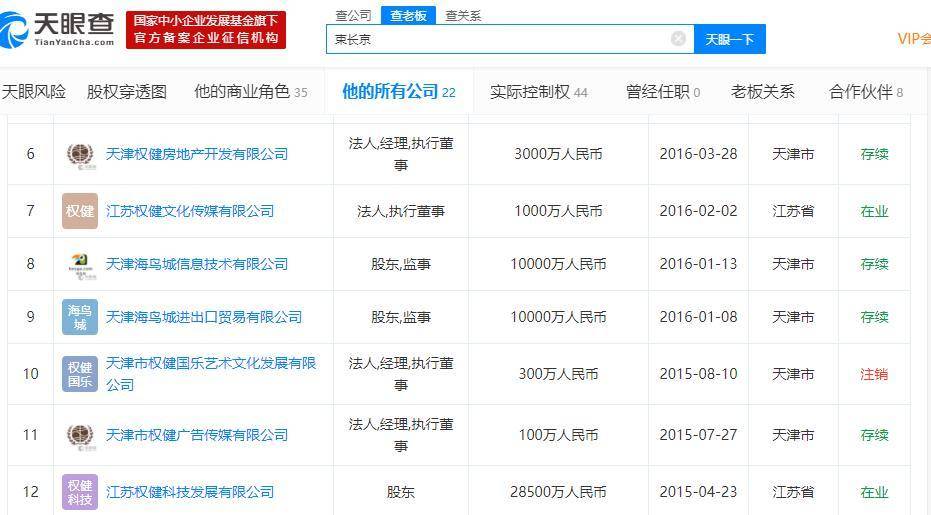
Task: Clear the search box with the X icon
Action: click(x=678, y=39)
